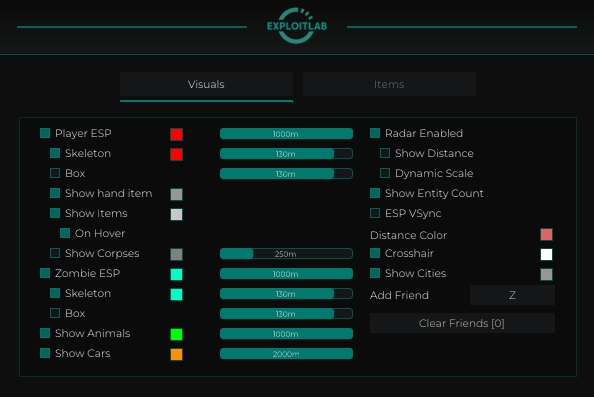Viewport: 594px width, 397px height.
Task: Toggle Skeleton checkbox under Player ESP
Action: pos(55,153)
